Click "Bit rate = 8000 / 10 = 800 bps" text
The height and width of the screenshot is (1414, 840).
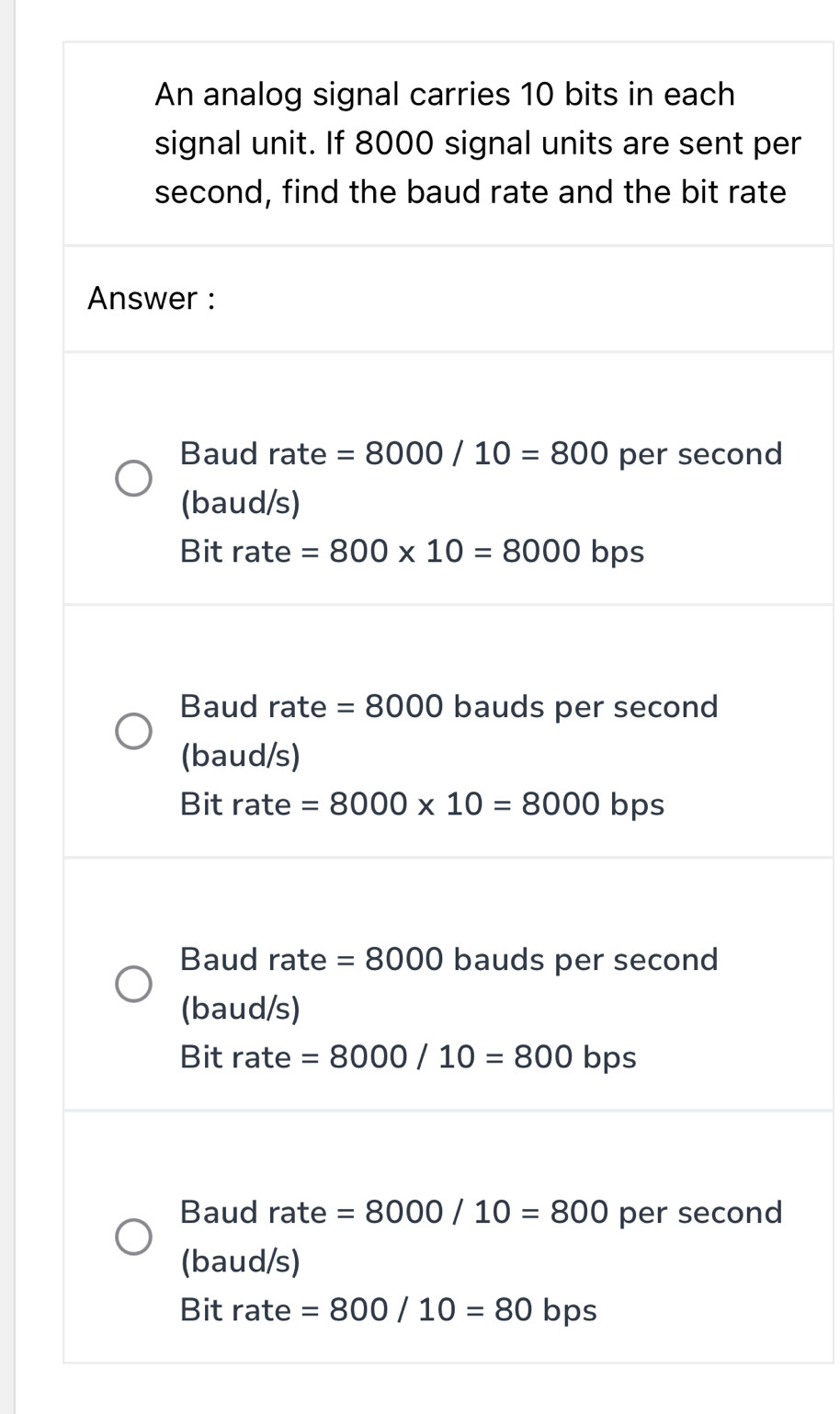[x=408, y=1057]
